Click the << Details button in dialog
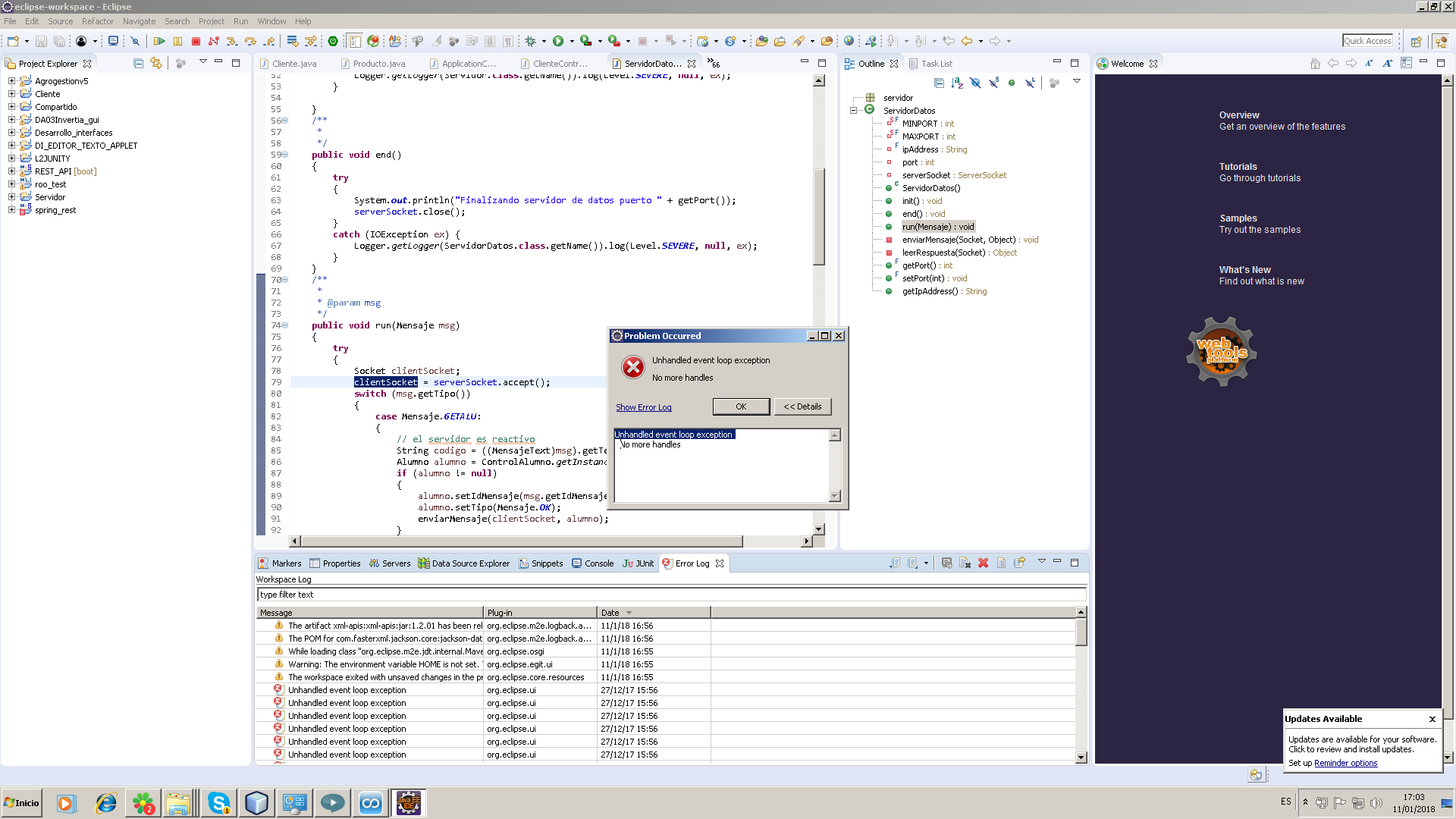 pos(802,406)
